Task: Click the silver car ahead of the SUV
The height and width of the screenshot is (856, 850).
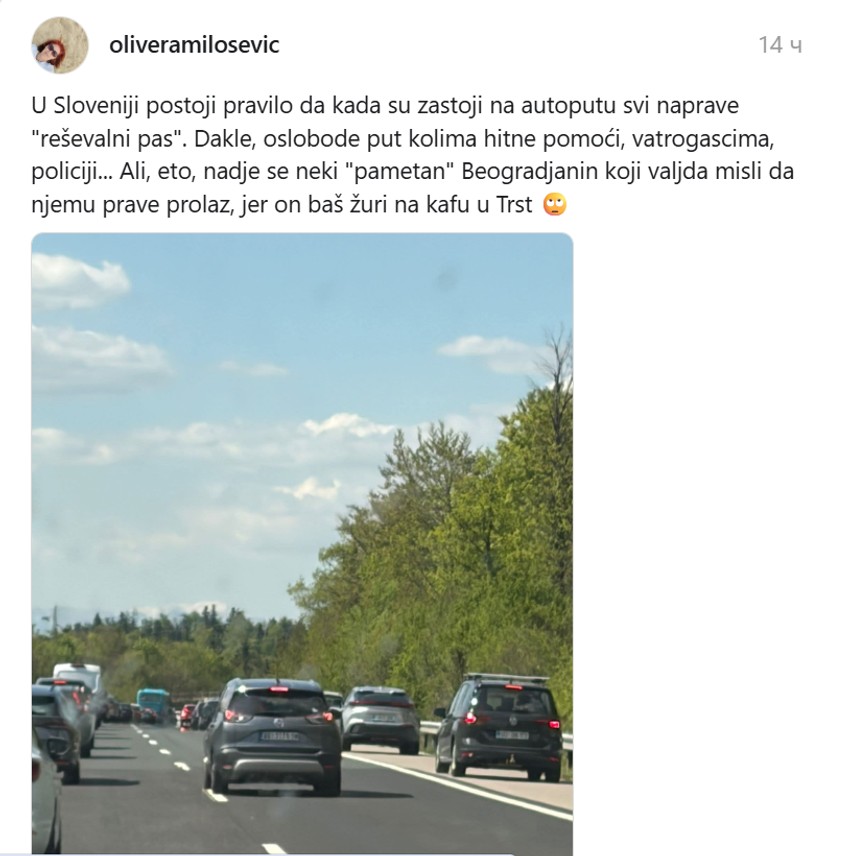Action: [x=379, y=718]
